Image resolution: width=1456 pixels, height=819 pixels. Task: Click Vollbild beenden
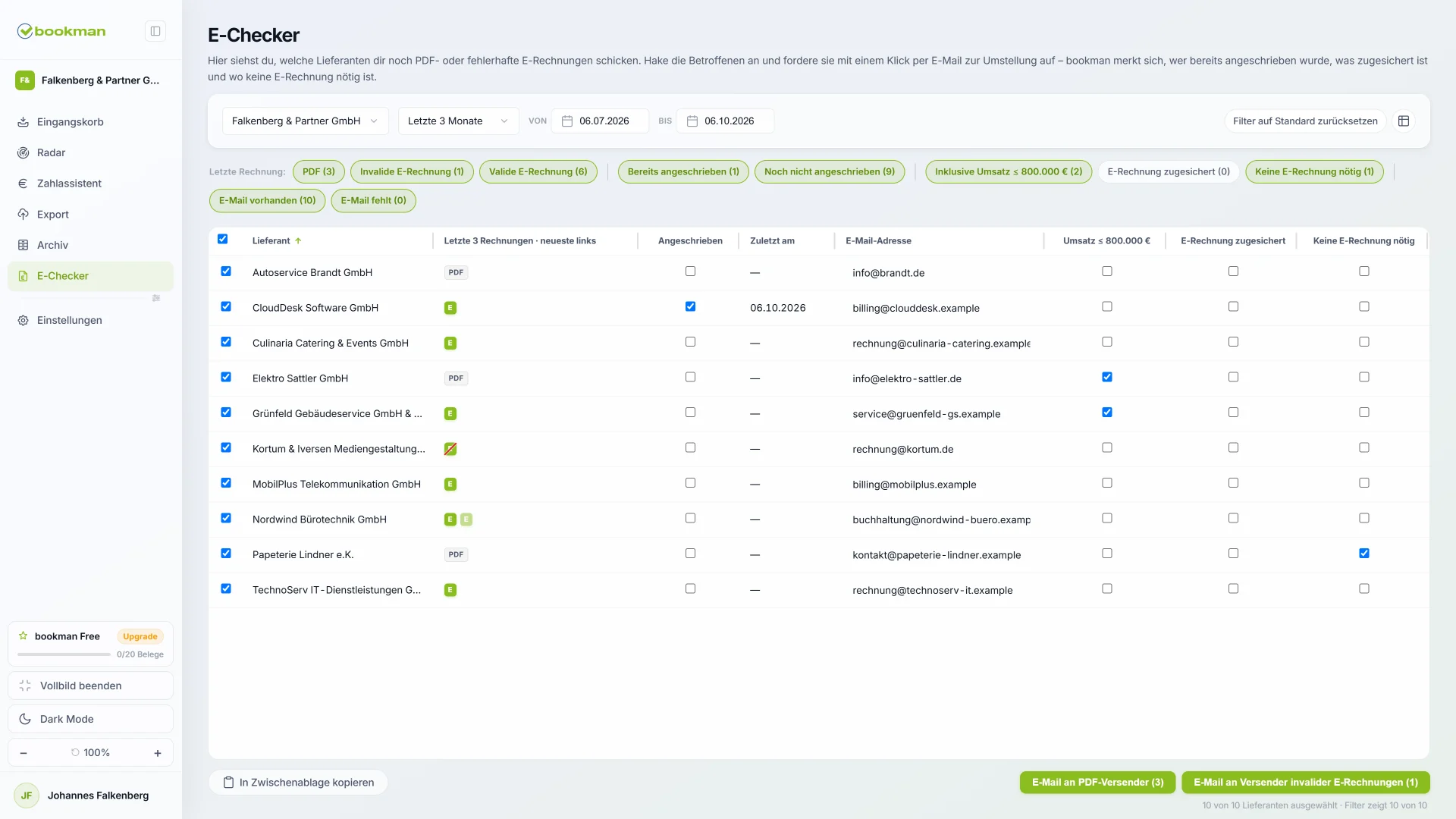click(90, 686)
